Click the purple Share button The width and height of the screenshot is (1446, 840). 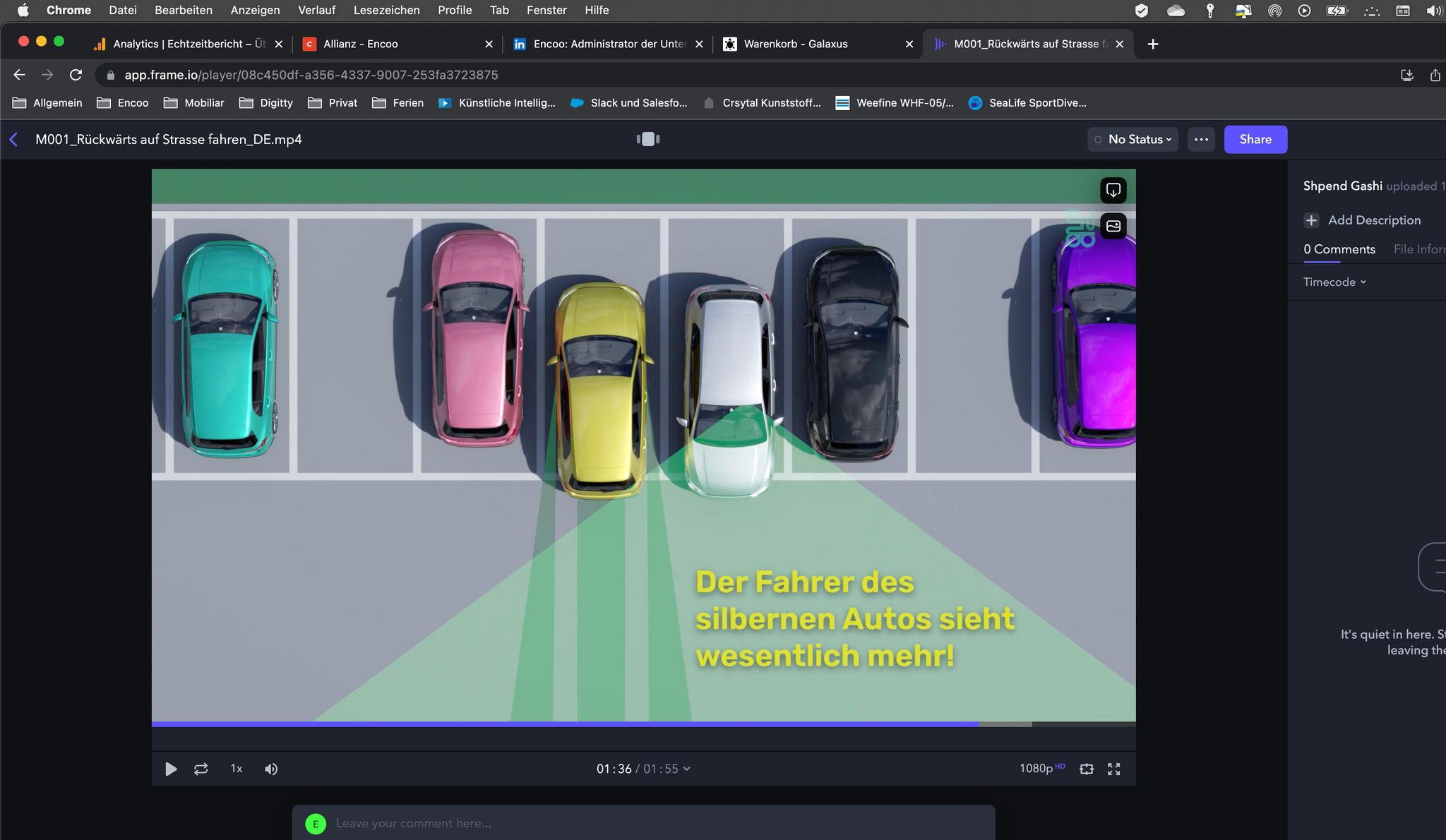1255,139
